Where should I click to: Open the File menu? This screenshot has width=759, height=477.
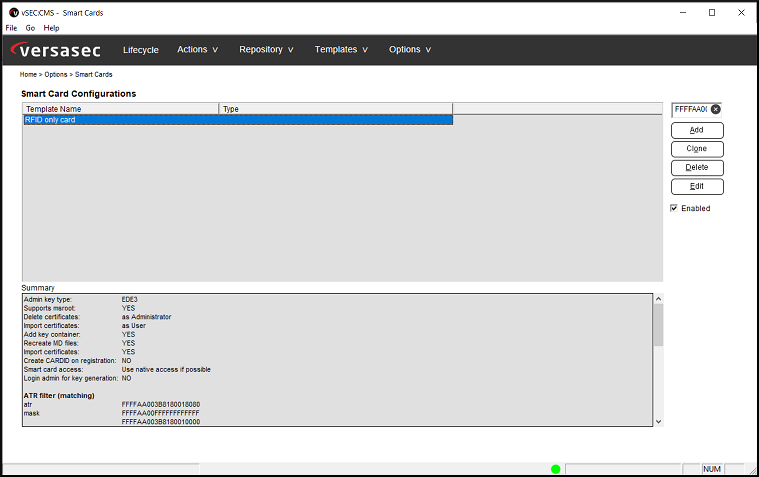pyautogui.click(x=11, y=28)
